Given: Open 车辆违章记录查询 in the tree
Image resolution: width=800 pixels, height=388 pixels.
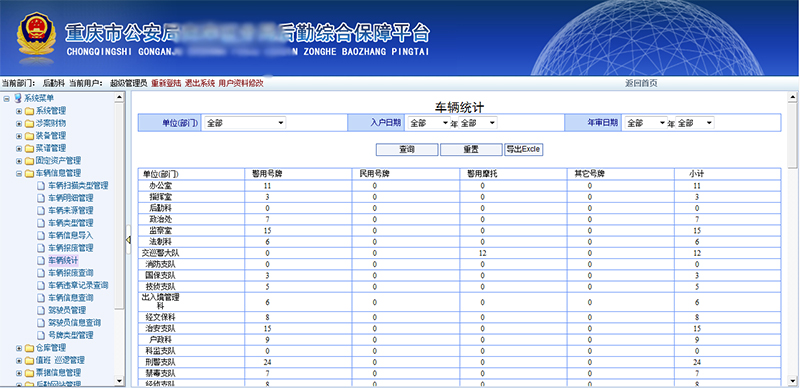Looking at the screenshot, I should (x=78, y=285).
